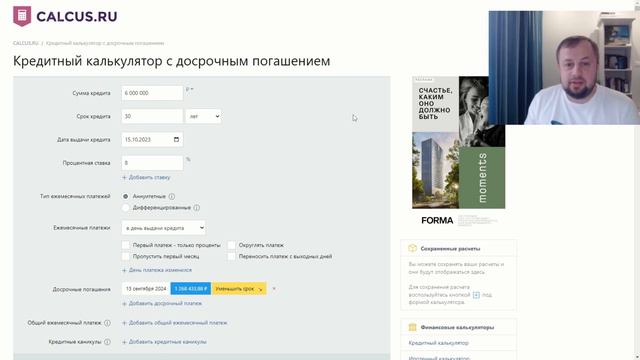This screenshot has height=360, width=640.
Task: Click the Срок кредита input field
Action: (x=152, y=116)
